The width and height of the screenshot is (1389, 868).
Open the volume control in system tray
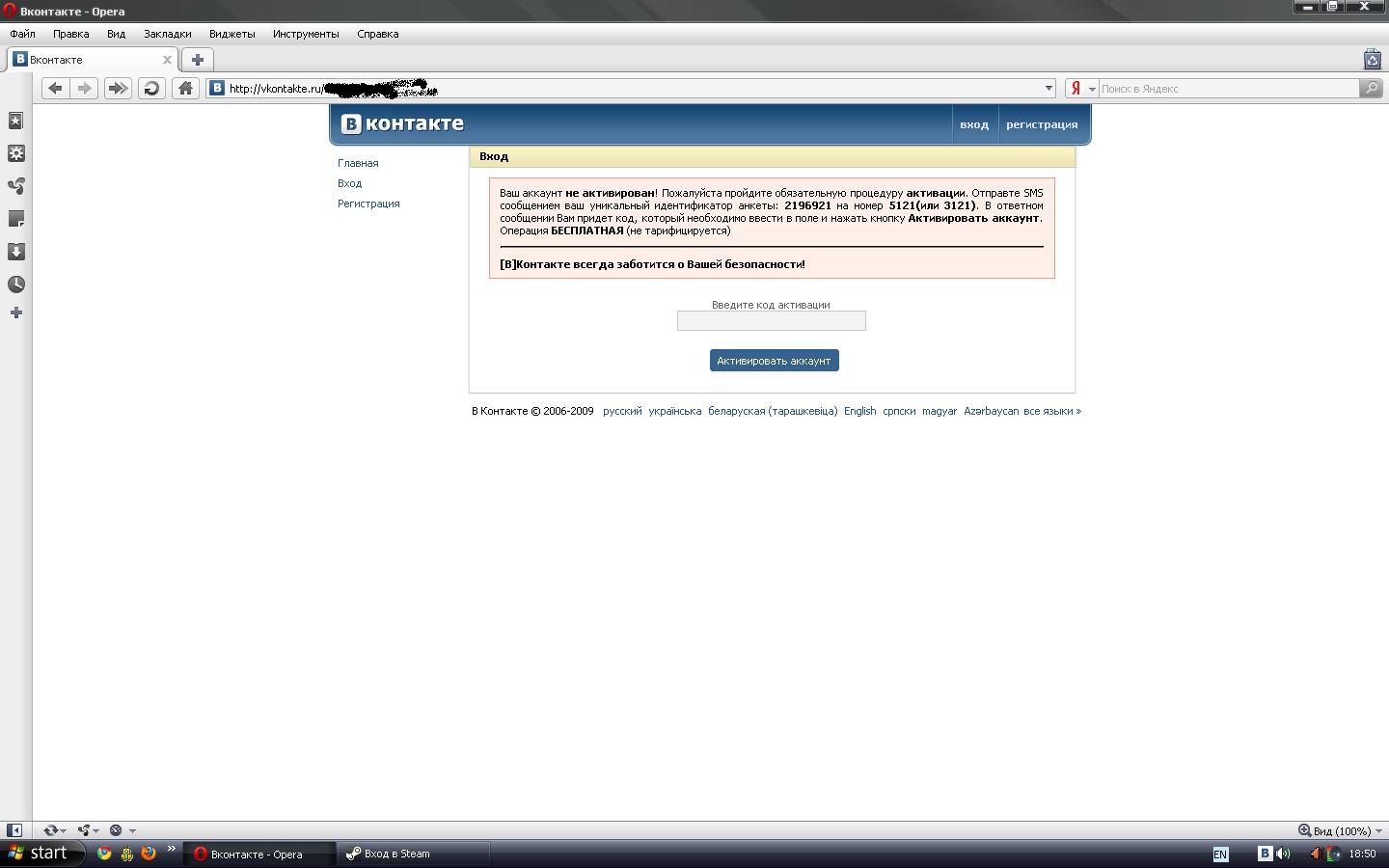1283,854
